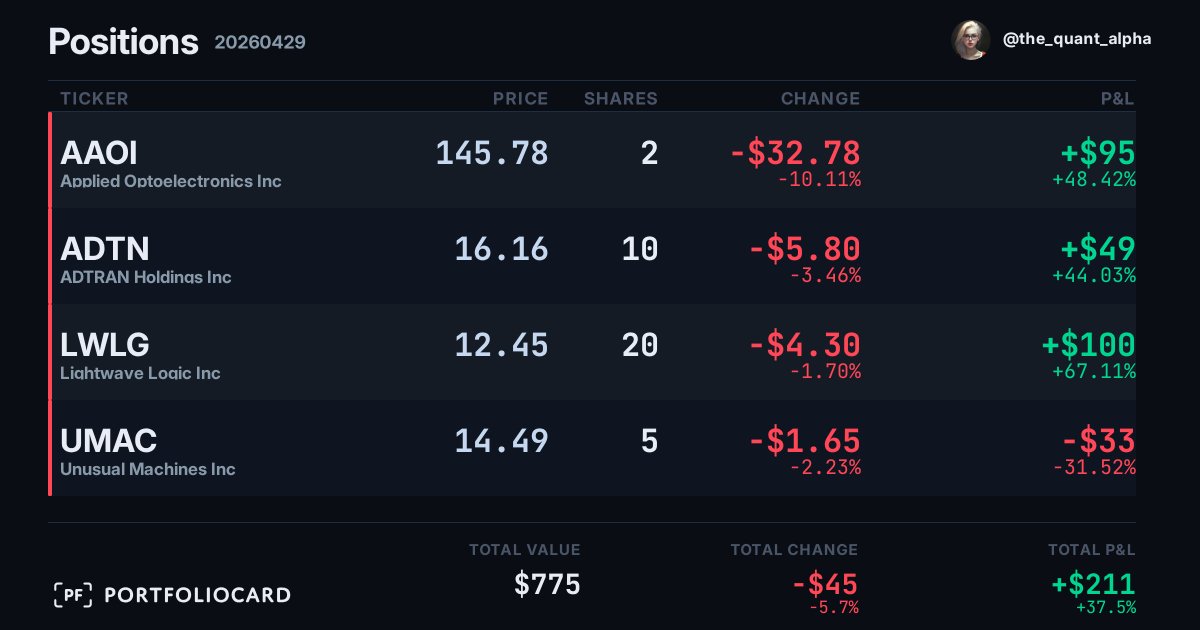
Task: Click the total P&L +$211 figure
Action: click(1093, 584)
